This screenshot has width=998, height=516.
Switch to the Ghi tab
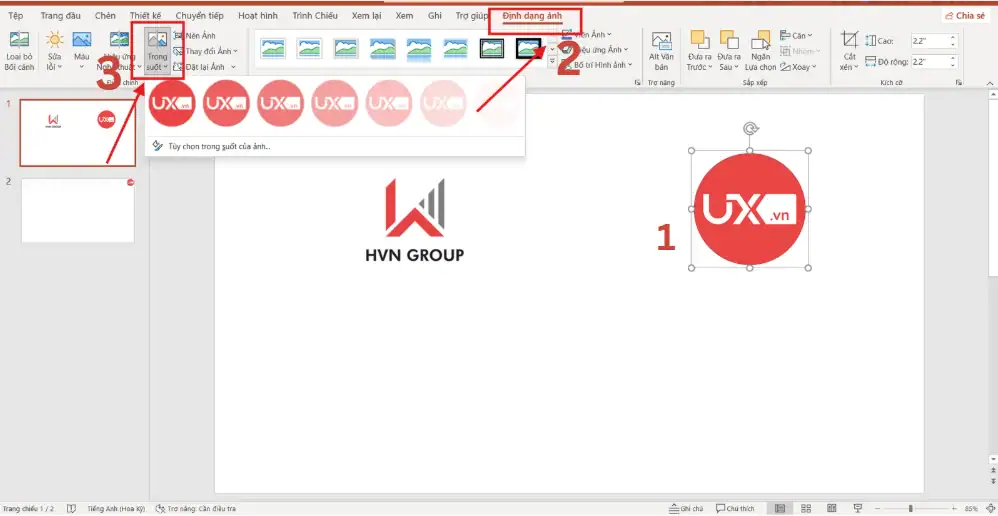point(435,15)
